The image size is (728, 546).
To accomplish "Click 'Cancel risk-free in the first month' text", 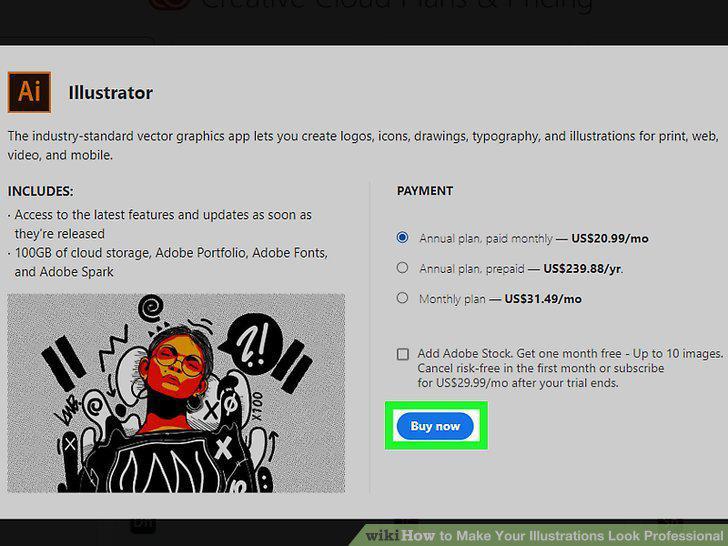I will click(540, 368).
